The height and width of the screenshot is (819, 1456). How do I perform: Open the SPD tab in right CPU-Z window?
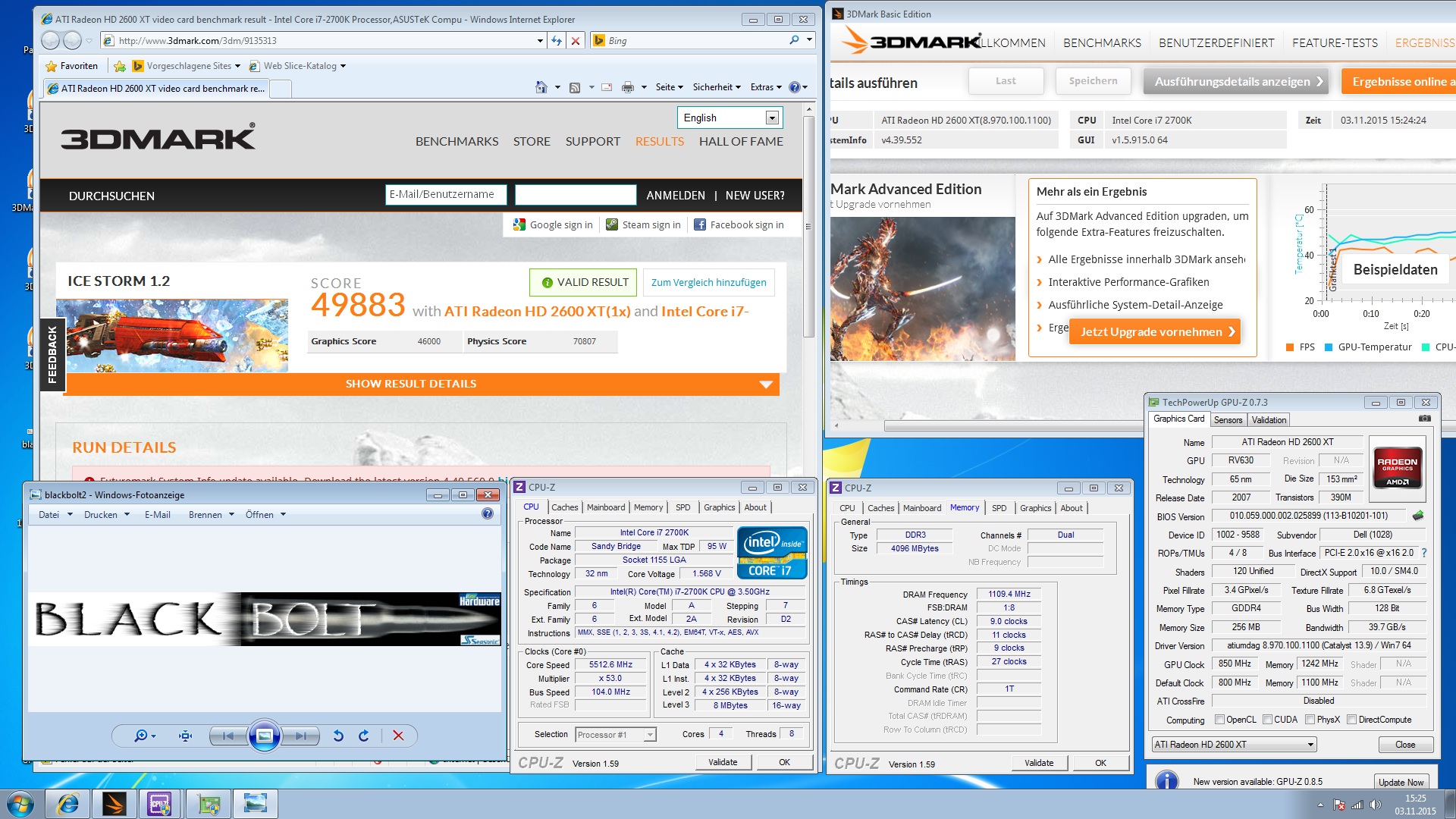coord(999,508)
